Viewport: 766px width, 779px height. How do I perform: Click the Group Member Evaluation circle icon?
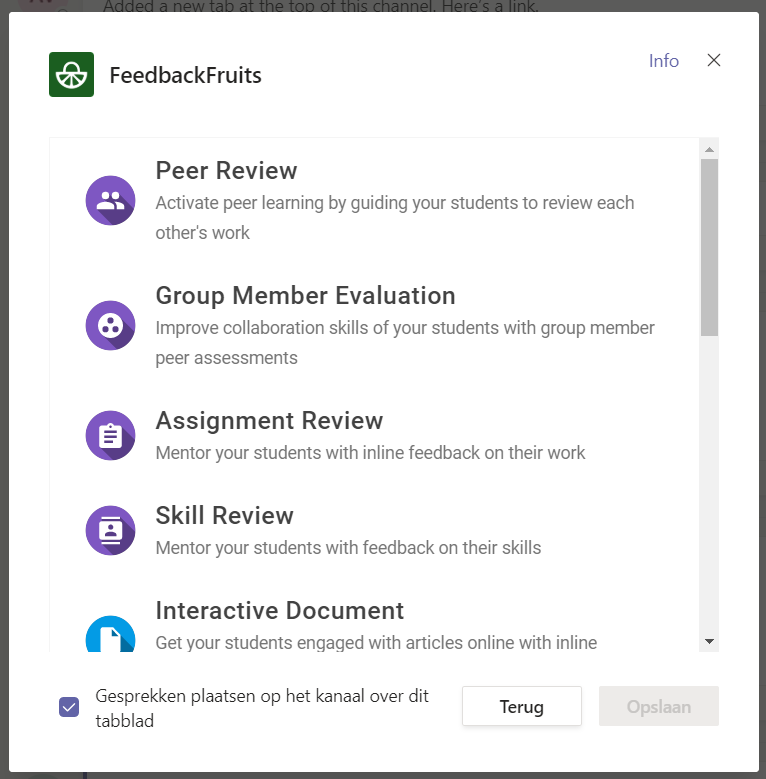click(x=110, y=325)
